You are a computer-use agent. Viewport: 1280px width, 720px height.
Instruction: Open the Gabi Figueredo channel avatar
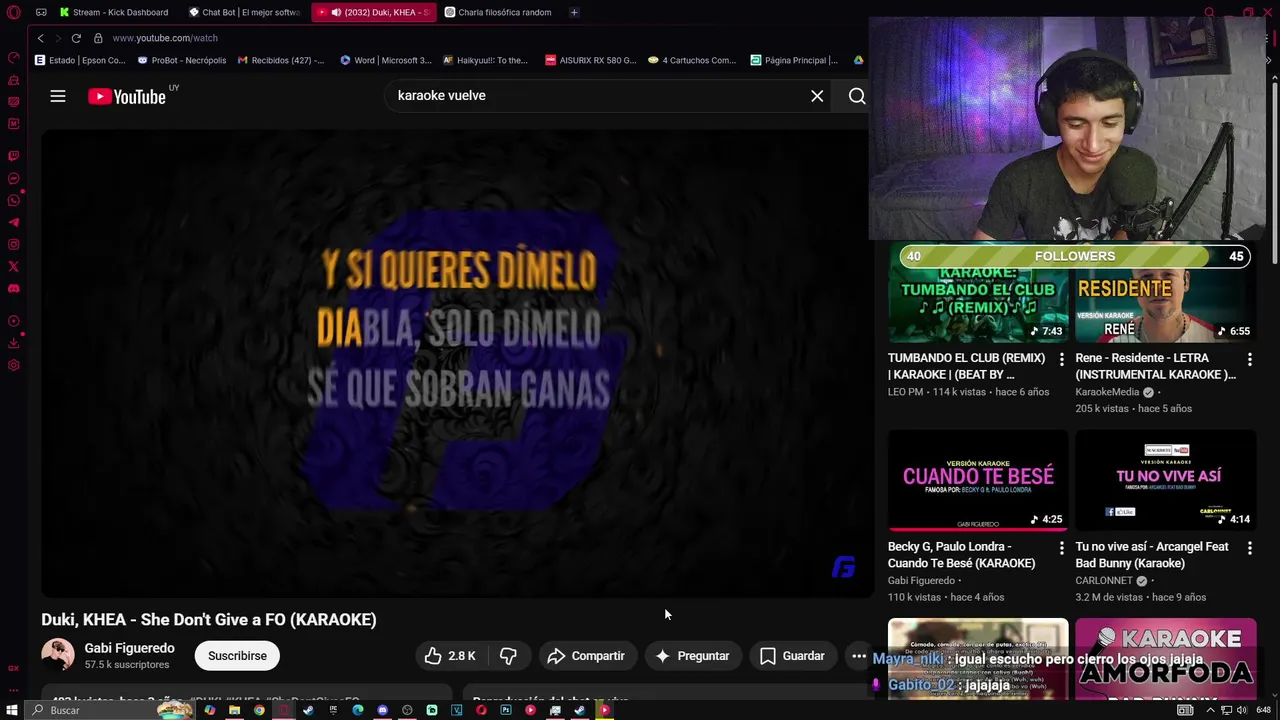[57, 655]
